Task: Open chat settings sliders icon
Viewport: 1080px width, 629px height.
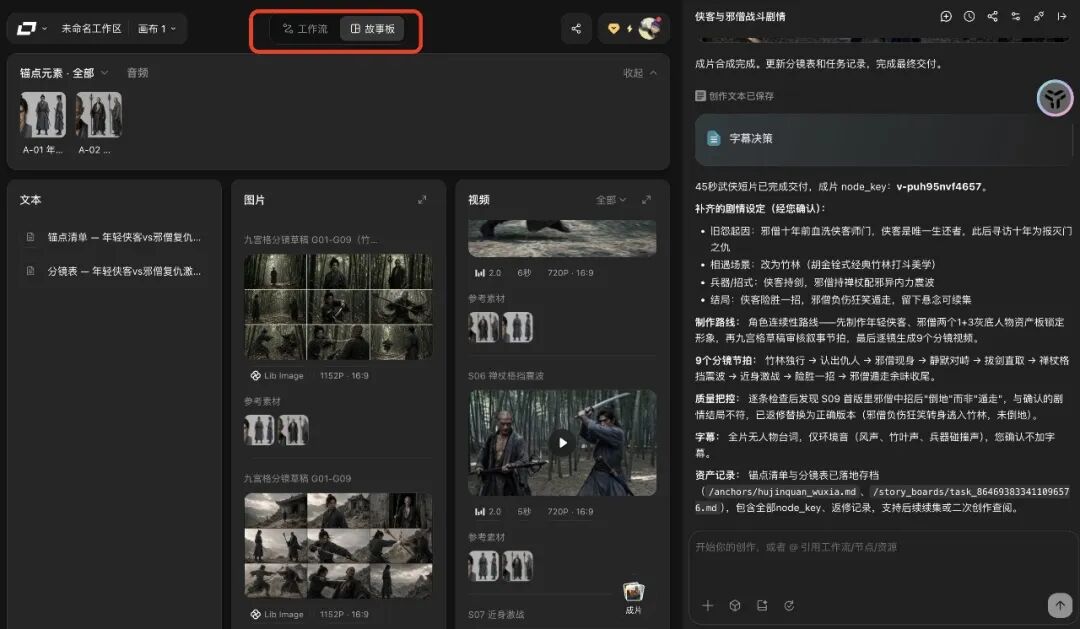Action: point(1016,16)
